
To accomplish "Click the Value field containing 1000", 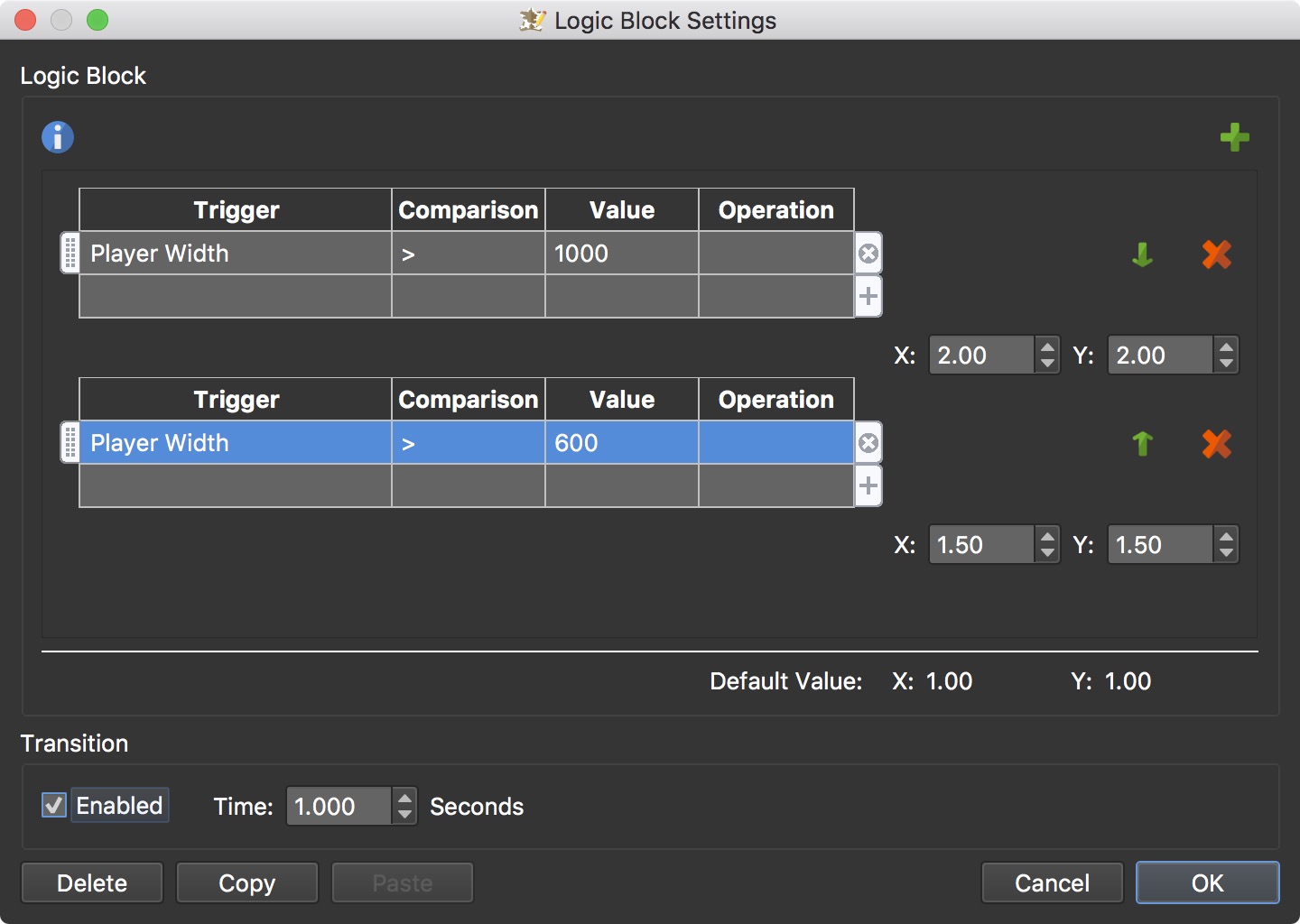I will tap(621, 254).
